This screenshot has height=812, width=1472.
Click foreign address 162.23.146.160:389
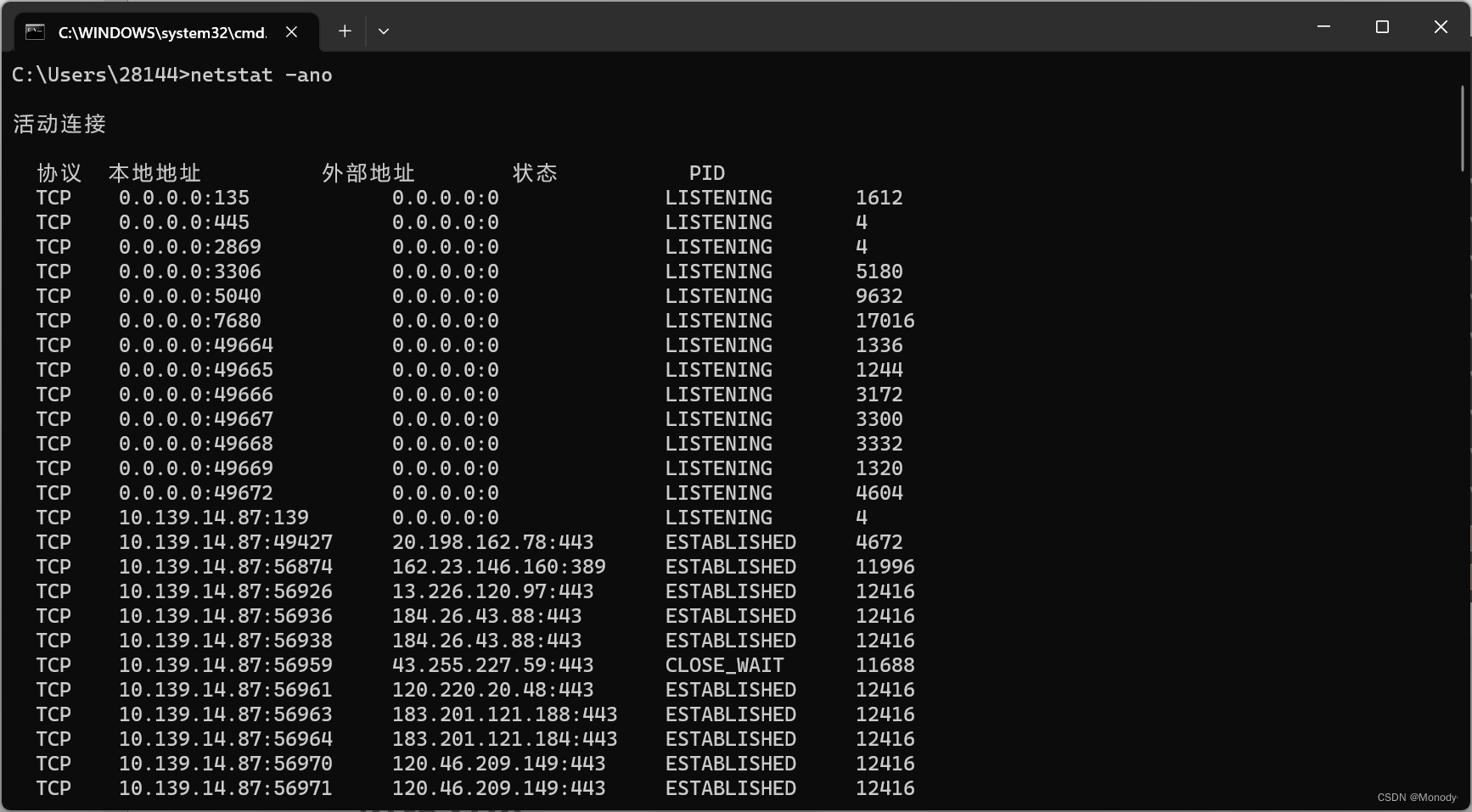coord(499,567)
